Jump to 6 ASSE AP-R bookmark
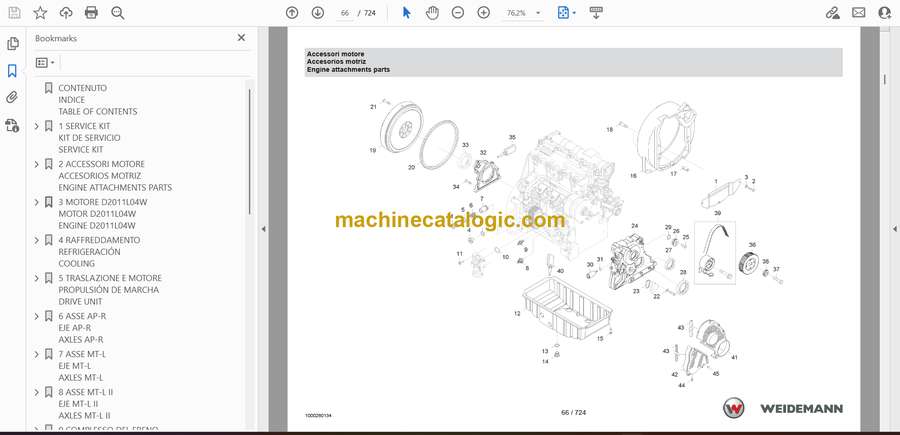Image resolution: width=900 pixels, height=435 pixels. point(82,328)
